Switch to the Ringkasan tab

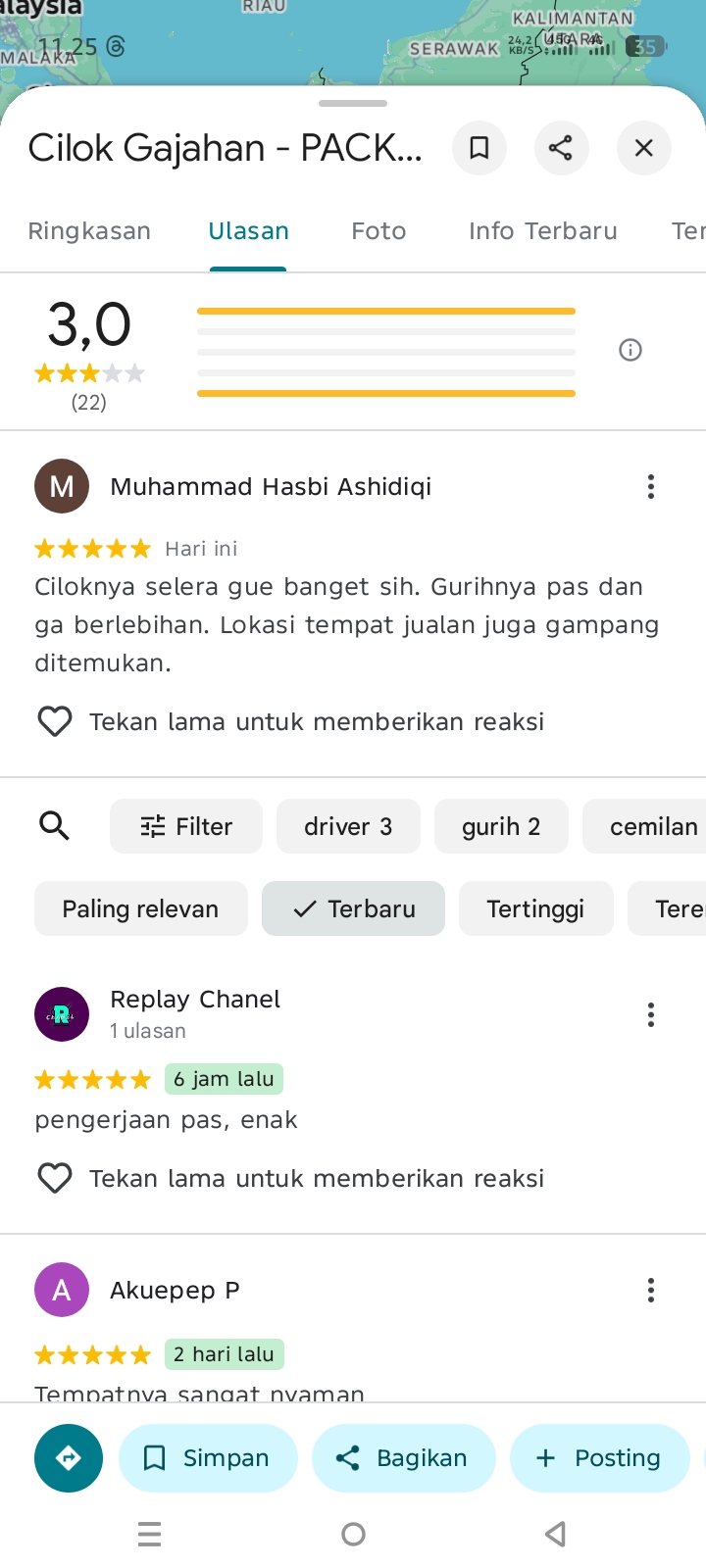point(89,231)
